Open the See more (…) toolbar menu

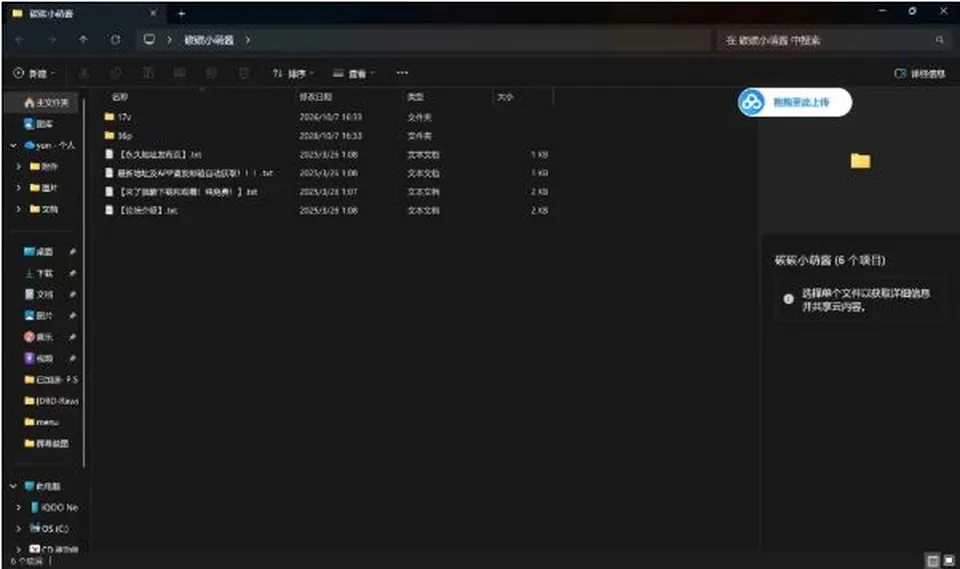(402, 73)
